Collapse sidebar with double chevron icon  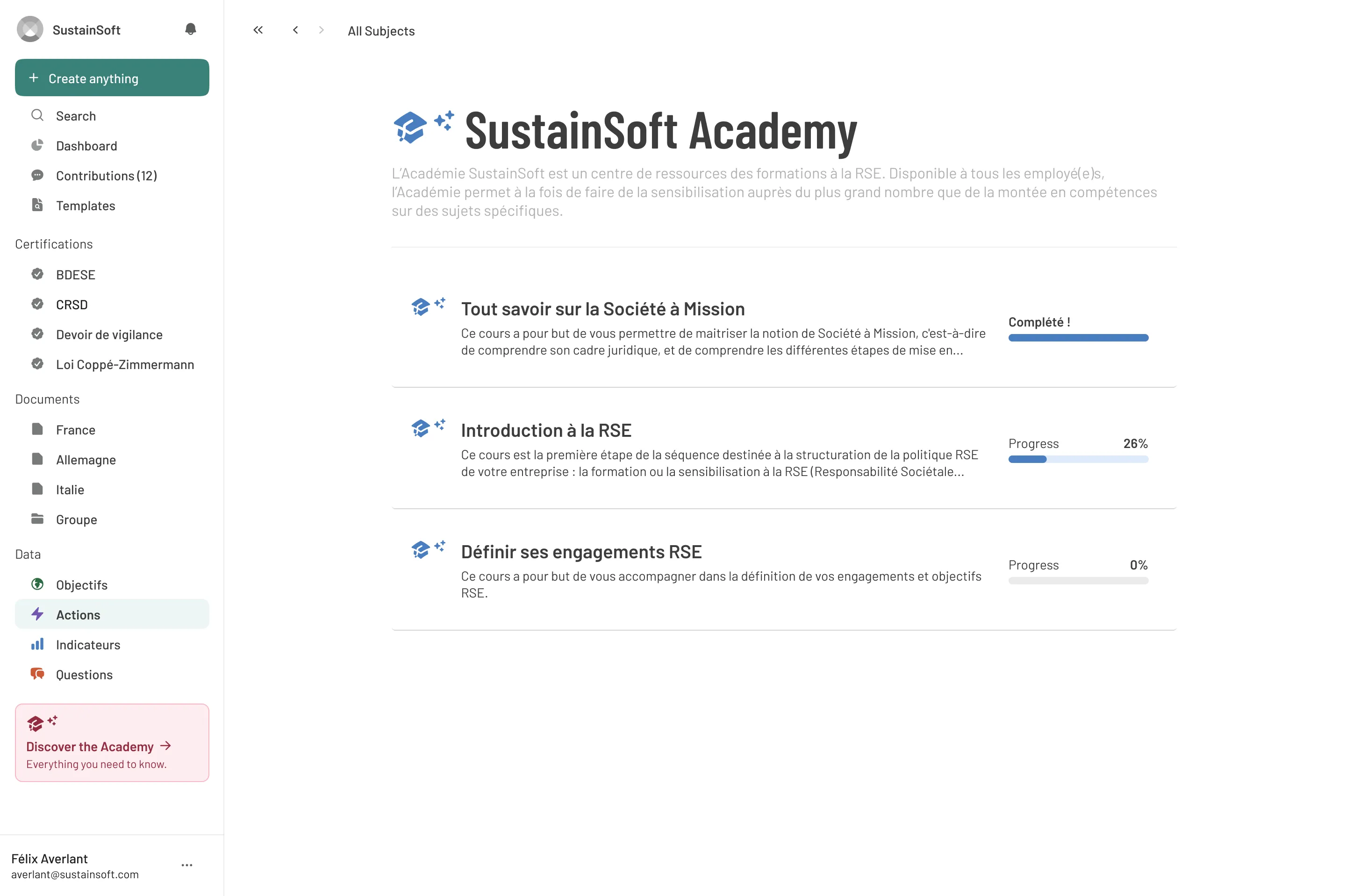coord(258,30)
